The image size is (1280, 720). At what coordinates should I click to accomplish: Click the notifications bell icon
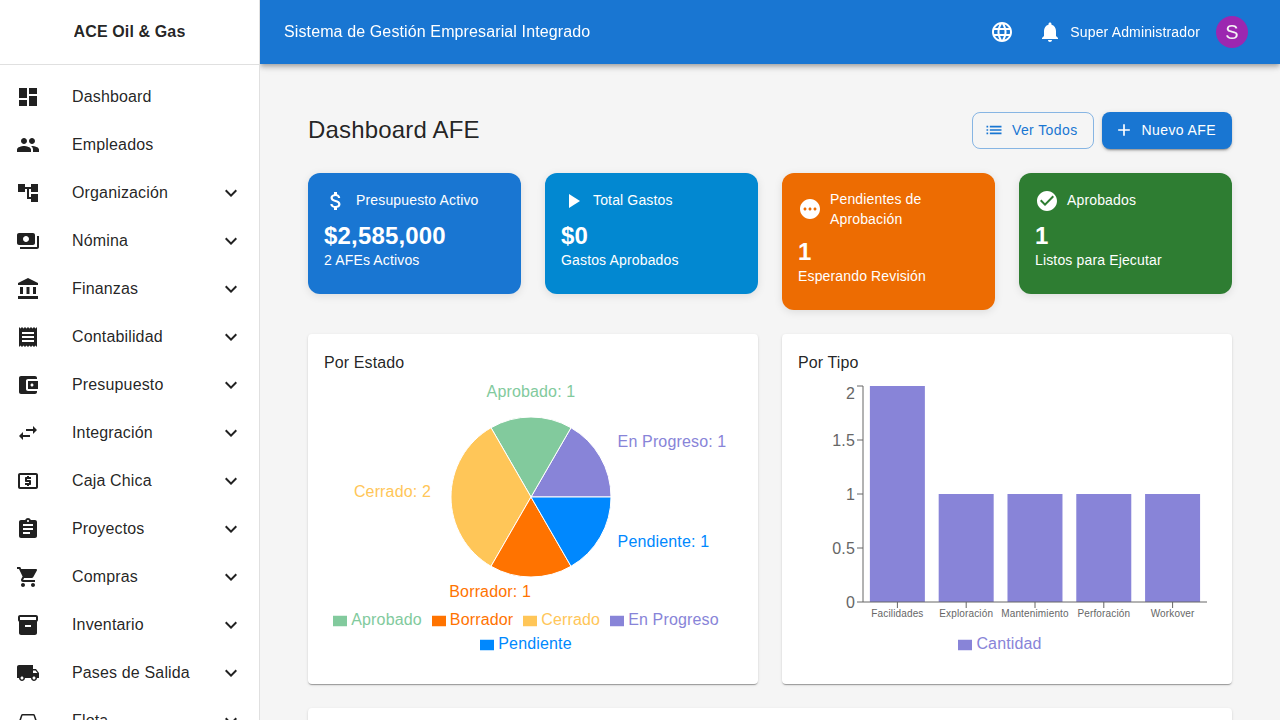coord(1049,31)
